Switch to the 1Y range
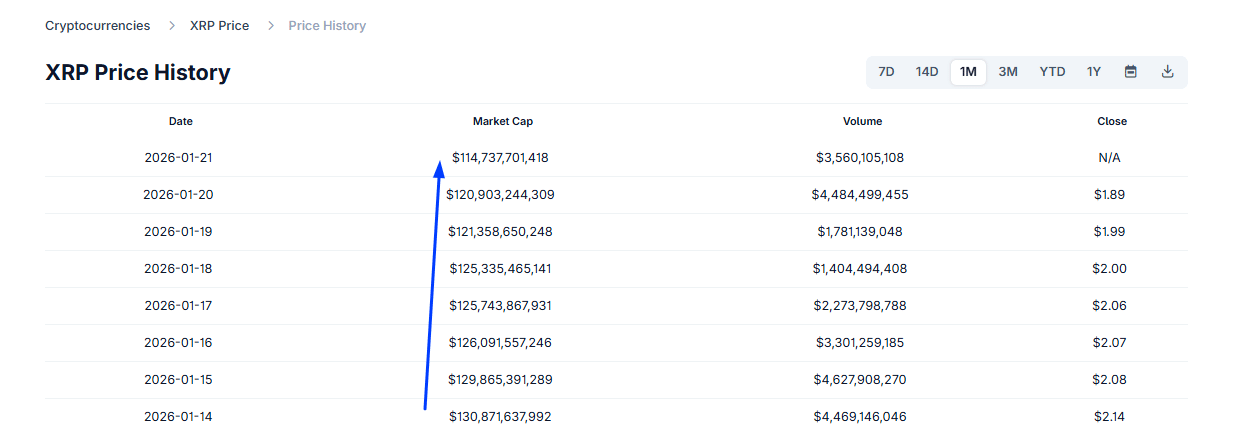1256x433 pixels. click(1094, 71)
